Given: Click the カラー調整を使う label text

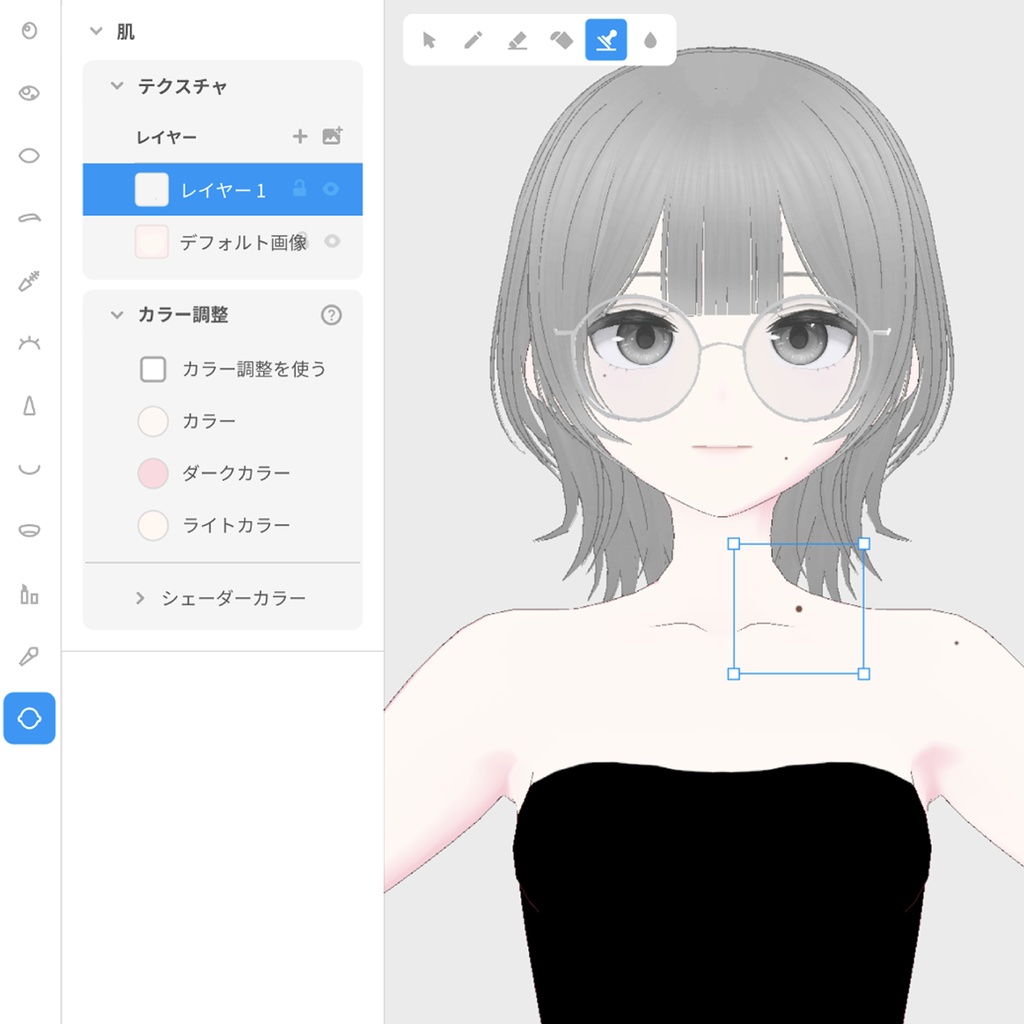Looking at the screenshot, I should (254, 369).
